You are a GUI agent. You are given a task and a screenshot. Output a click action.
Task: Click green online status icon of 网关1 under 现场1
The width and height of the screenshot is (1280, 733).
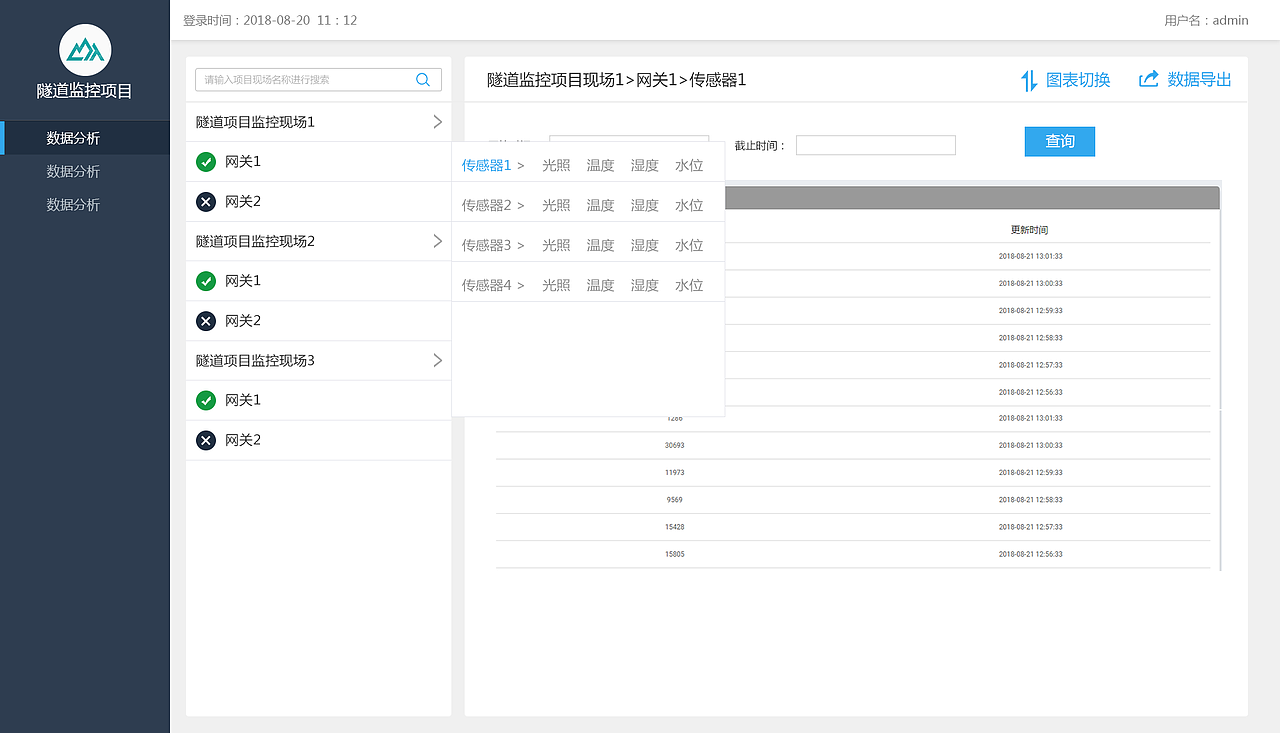coord(205,161)
